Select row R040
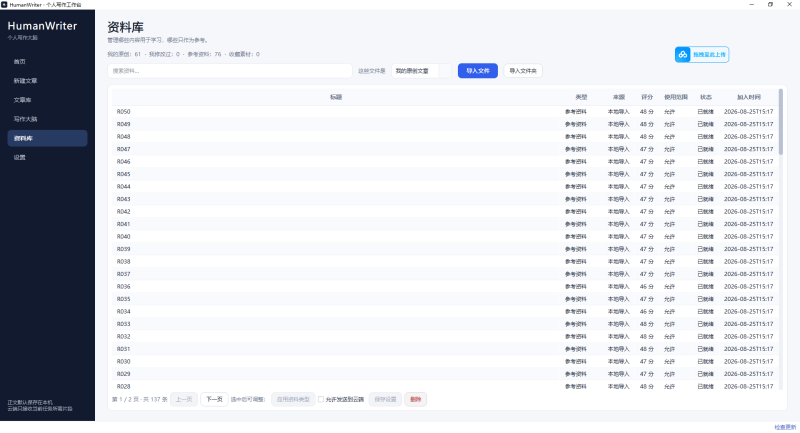Viewport: 800px width, 433px height. tap(445, 237)
